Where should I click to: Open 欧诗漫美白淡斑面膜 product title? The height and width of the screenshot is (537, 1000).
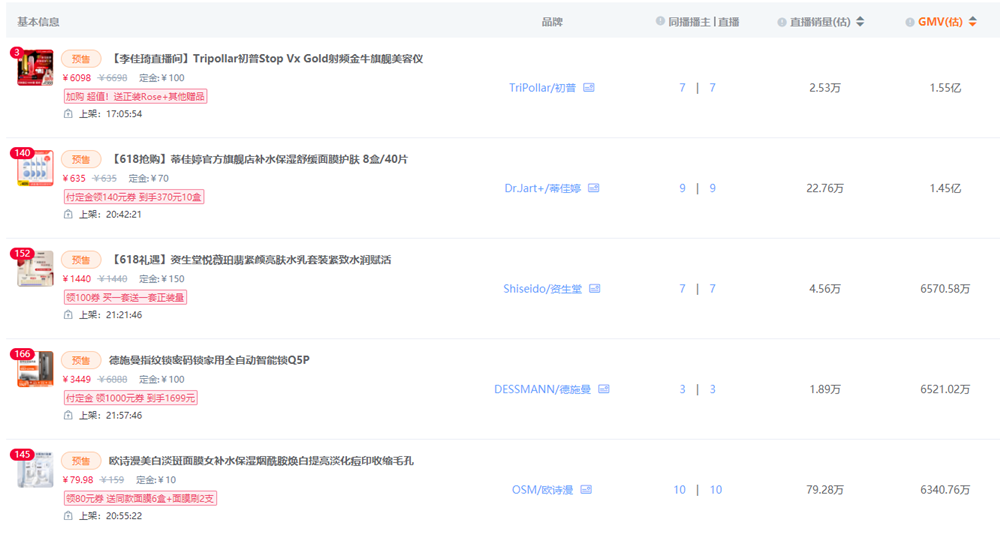click(261, 460)
